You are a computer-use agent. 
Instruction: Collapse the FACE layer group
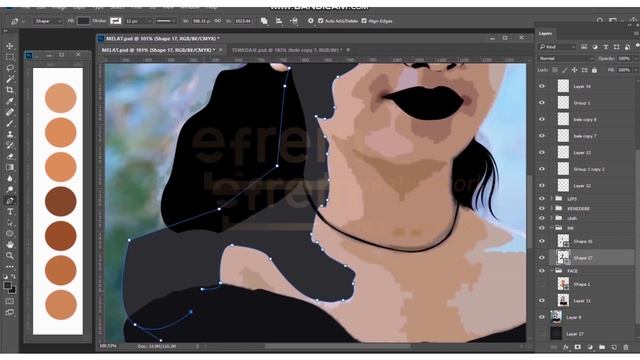(x=552, y=271)
